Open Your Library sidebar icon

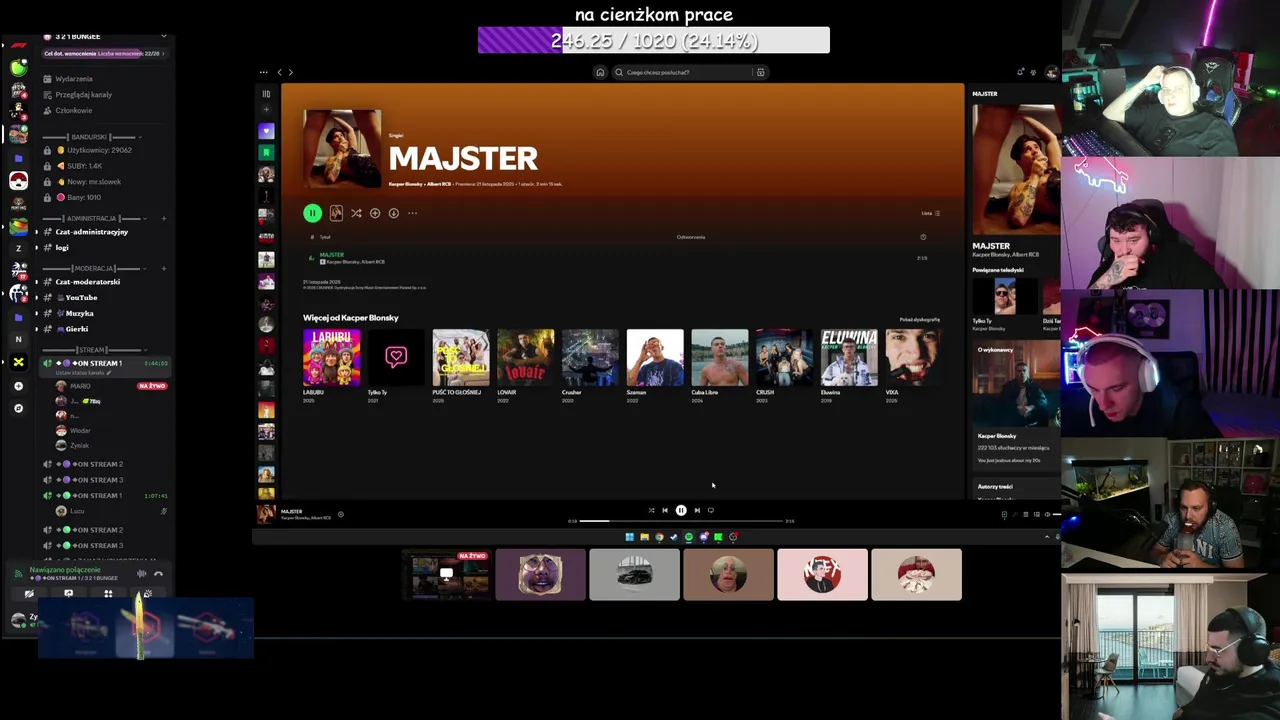[266, 94]
